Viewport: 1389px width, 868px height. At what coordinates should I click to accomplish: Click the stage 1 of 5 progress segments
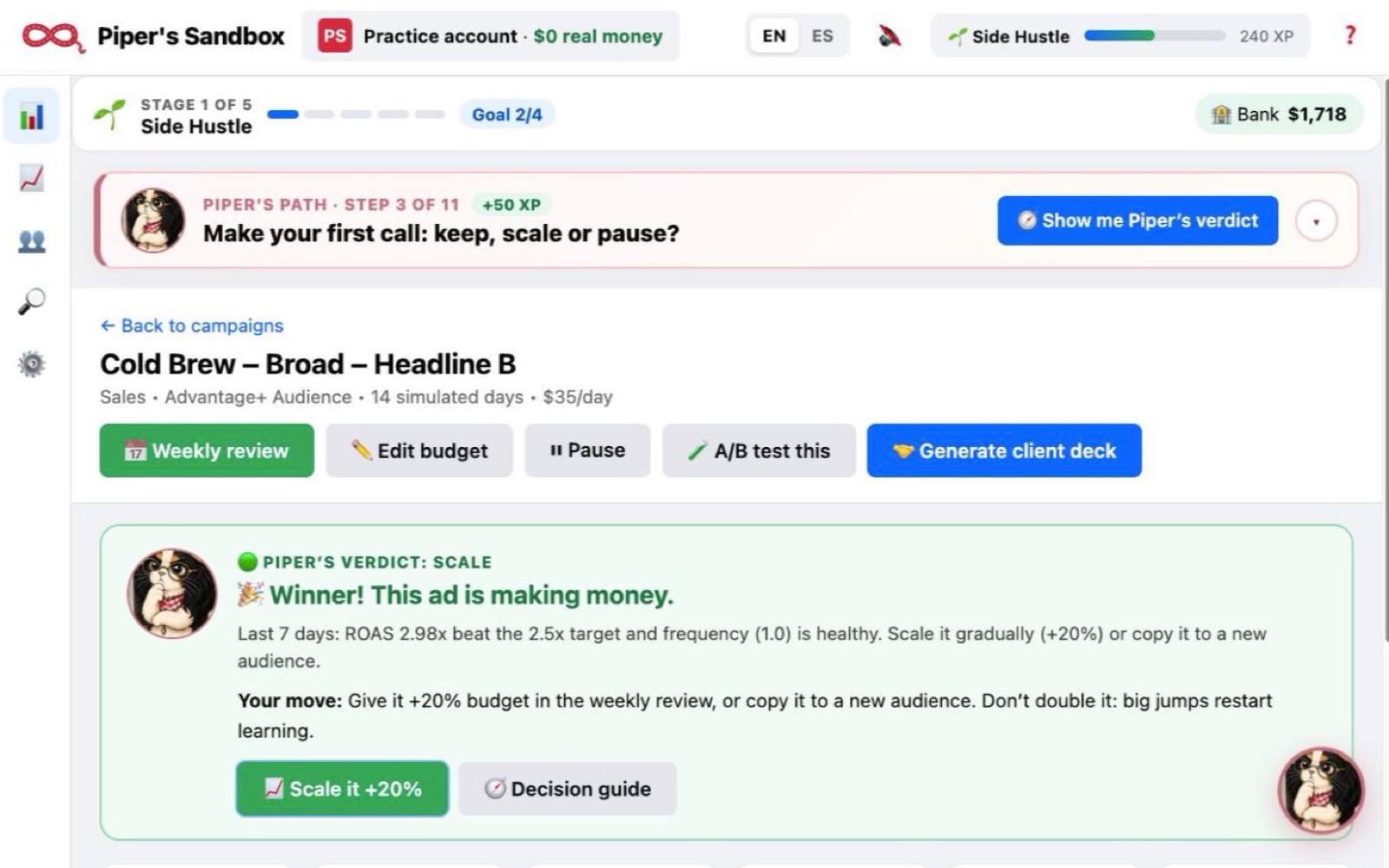(x=356, y=115)
